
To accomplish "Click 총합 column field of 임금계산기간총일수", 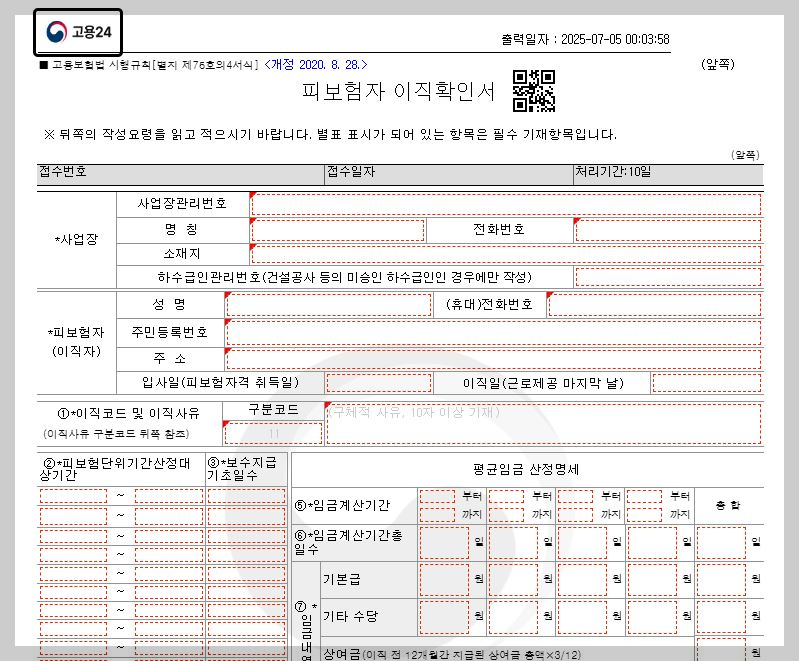I will (721, 543).
